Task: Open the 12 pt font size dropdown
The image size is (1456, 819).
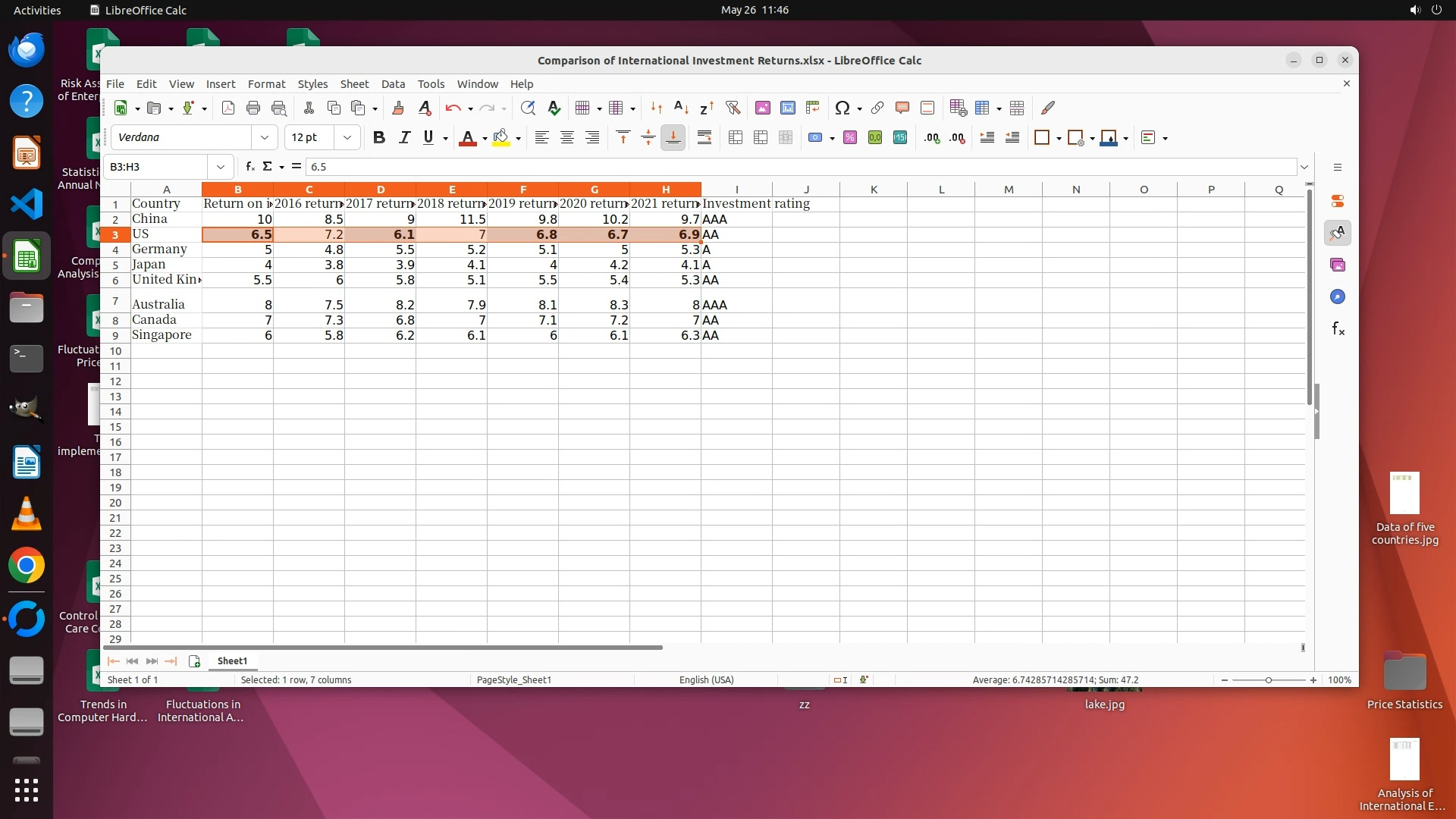Action: point(347,137)
